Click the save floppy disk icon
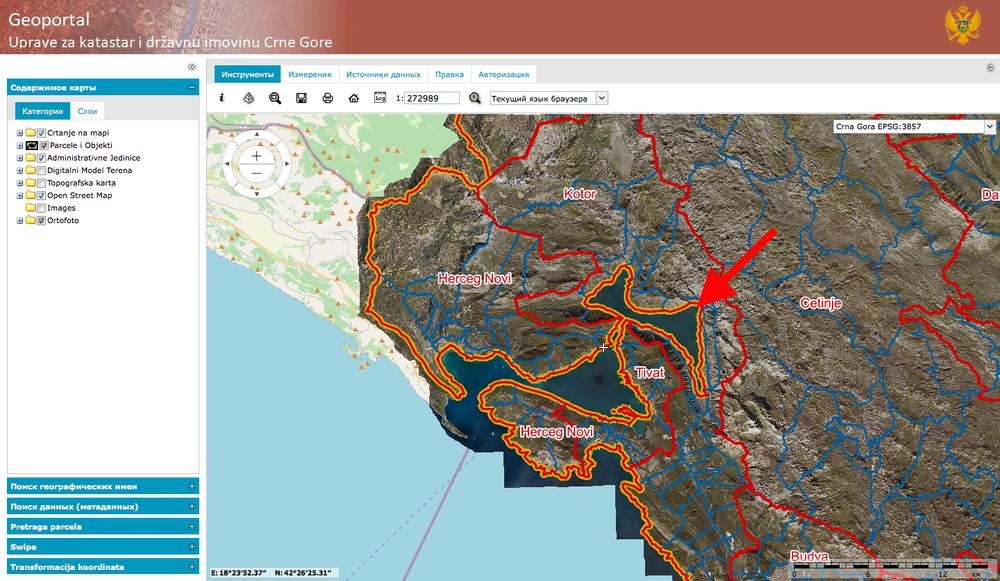Screen dimensions: 1000x581 click(x=301, y=98)
